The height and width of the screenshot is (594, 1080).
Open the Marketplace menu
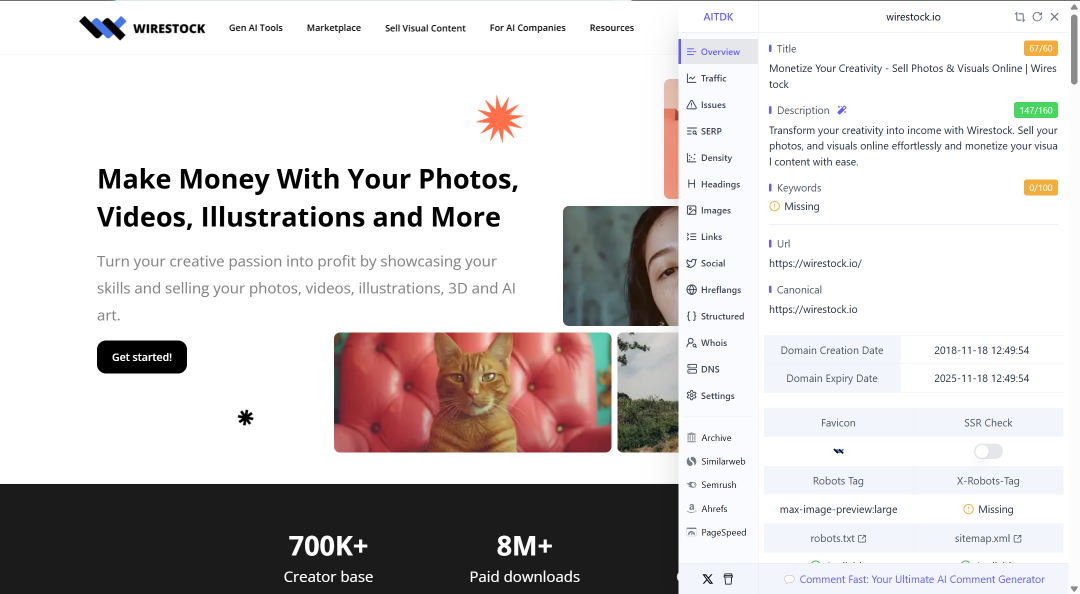(333, 28)
